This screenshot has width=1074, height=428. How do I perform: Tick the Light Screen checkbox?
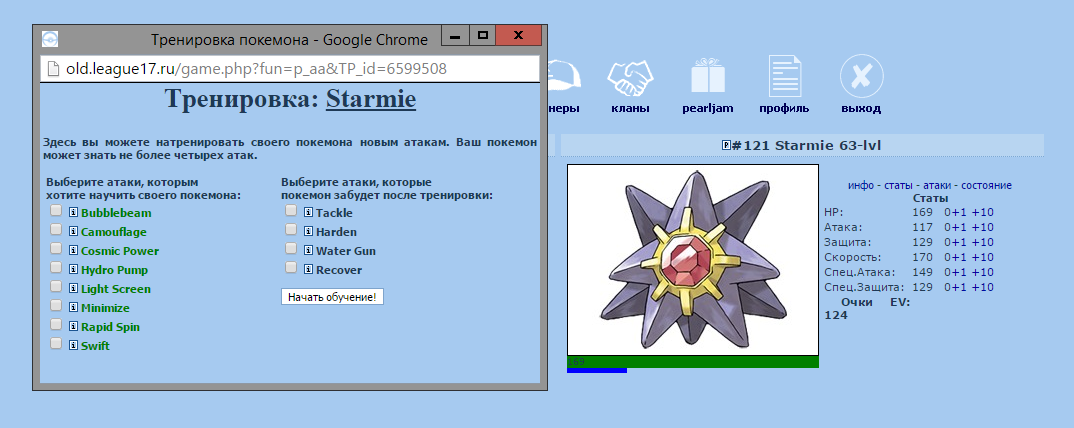pos(56,287)
